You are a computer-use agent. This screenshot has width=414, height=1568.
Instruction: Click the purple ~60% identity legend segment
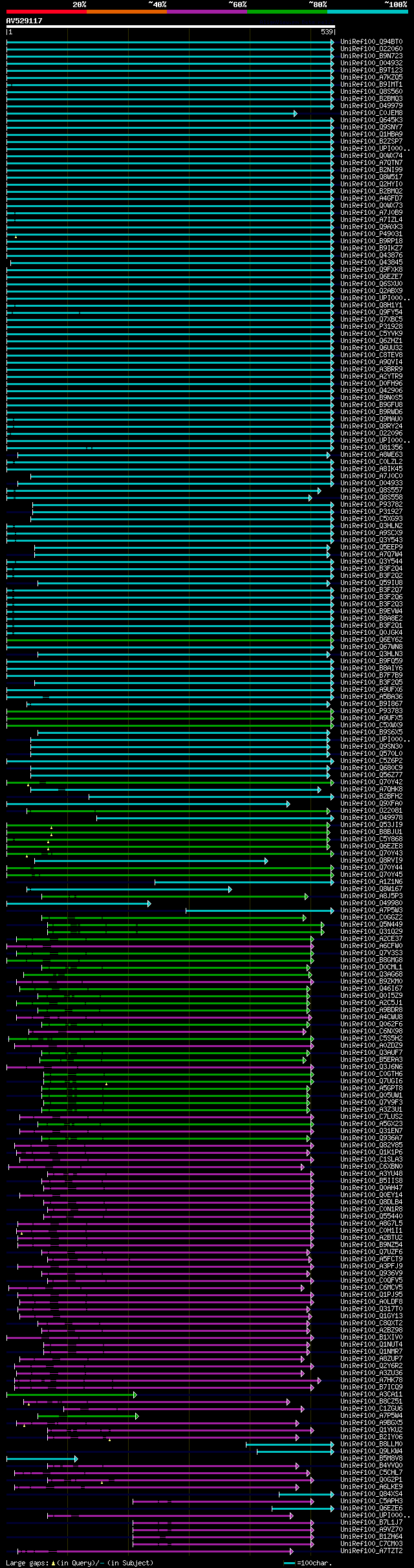coord(207,11)
